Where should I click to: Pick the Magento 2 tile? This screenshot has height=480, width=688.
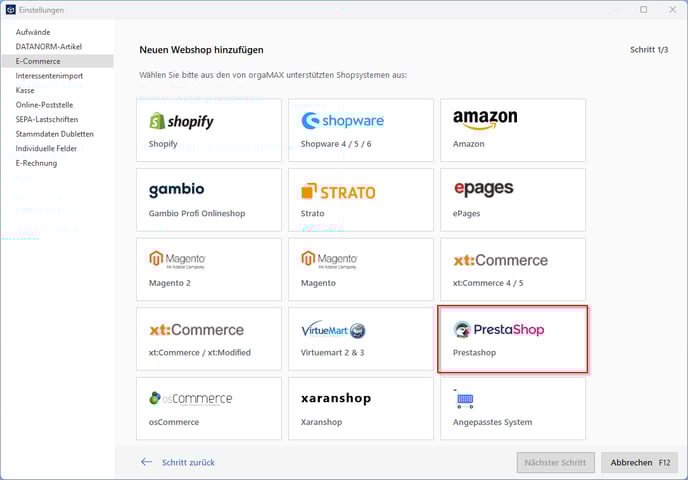point(209,269)
